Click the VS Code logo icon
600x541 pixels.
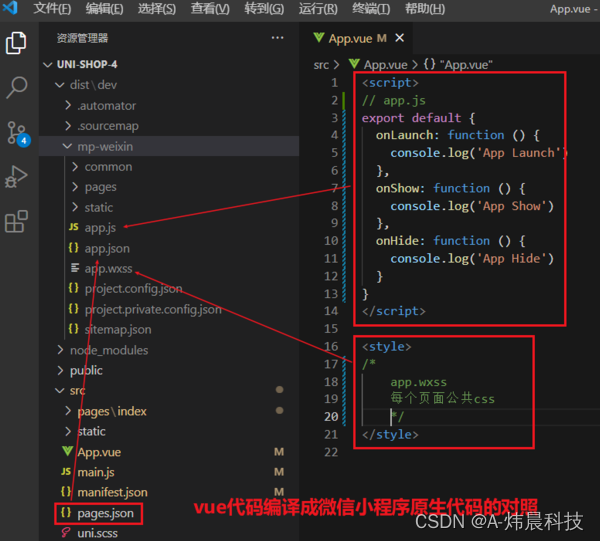[10, 7]
